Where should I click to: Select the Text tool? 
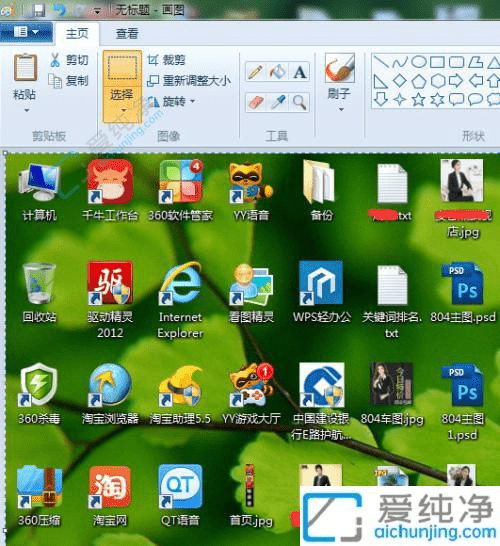(299, 72)
